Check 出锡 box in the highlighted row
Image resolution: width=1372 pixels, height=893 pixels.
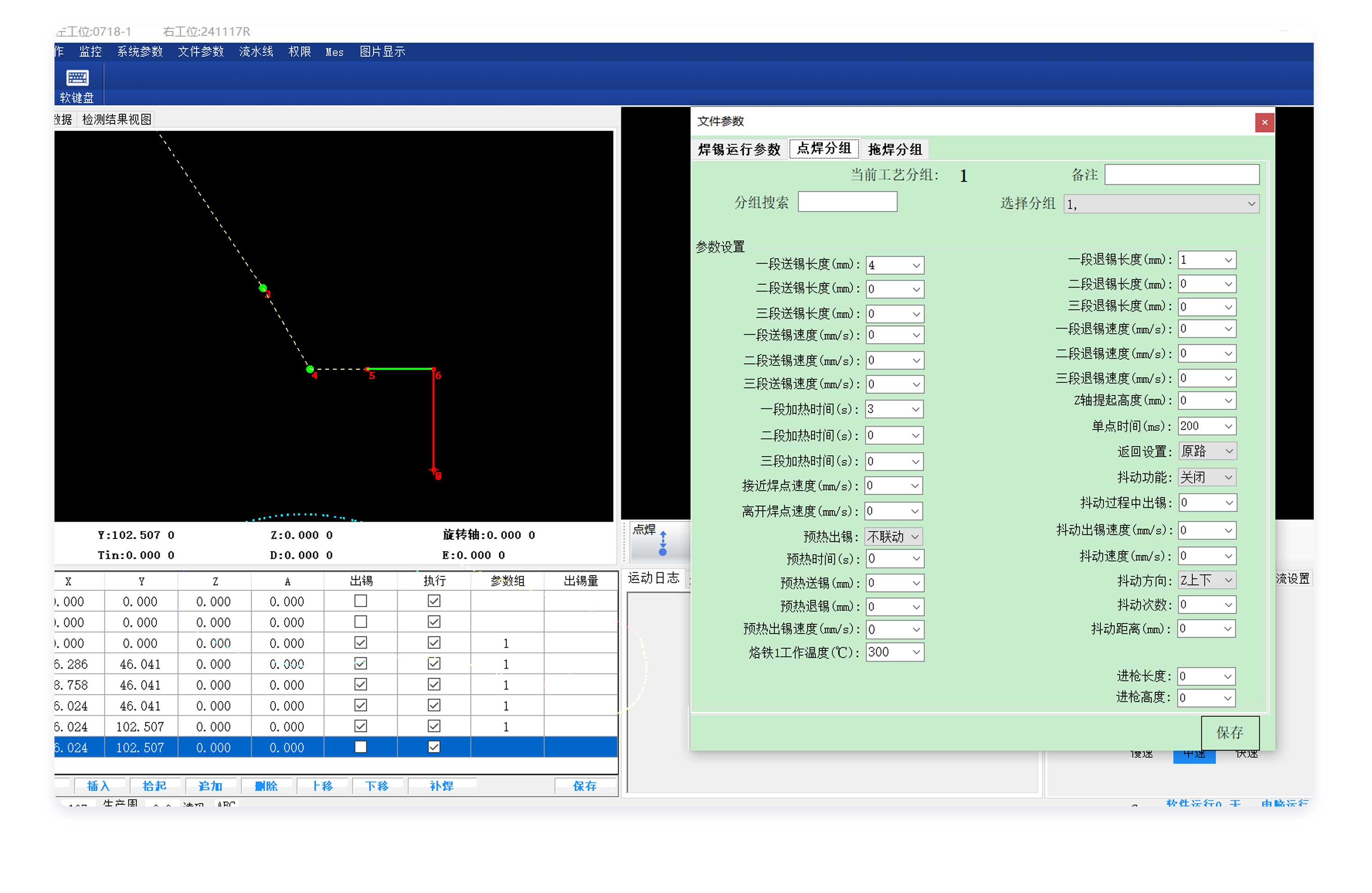point(360,747)
